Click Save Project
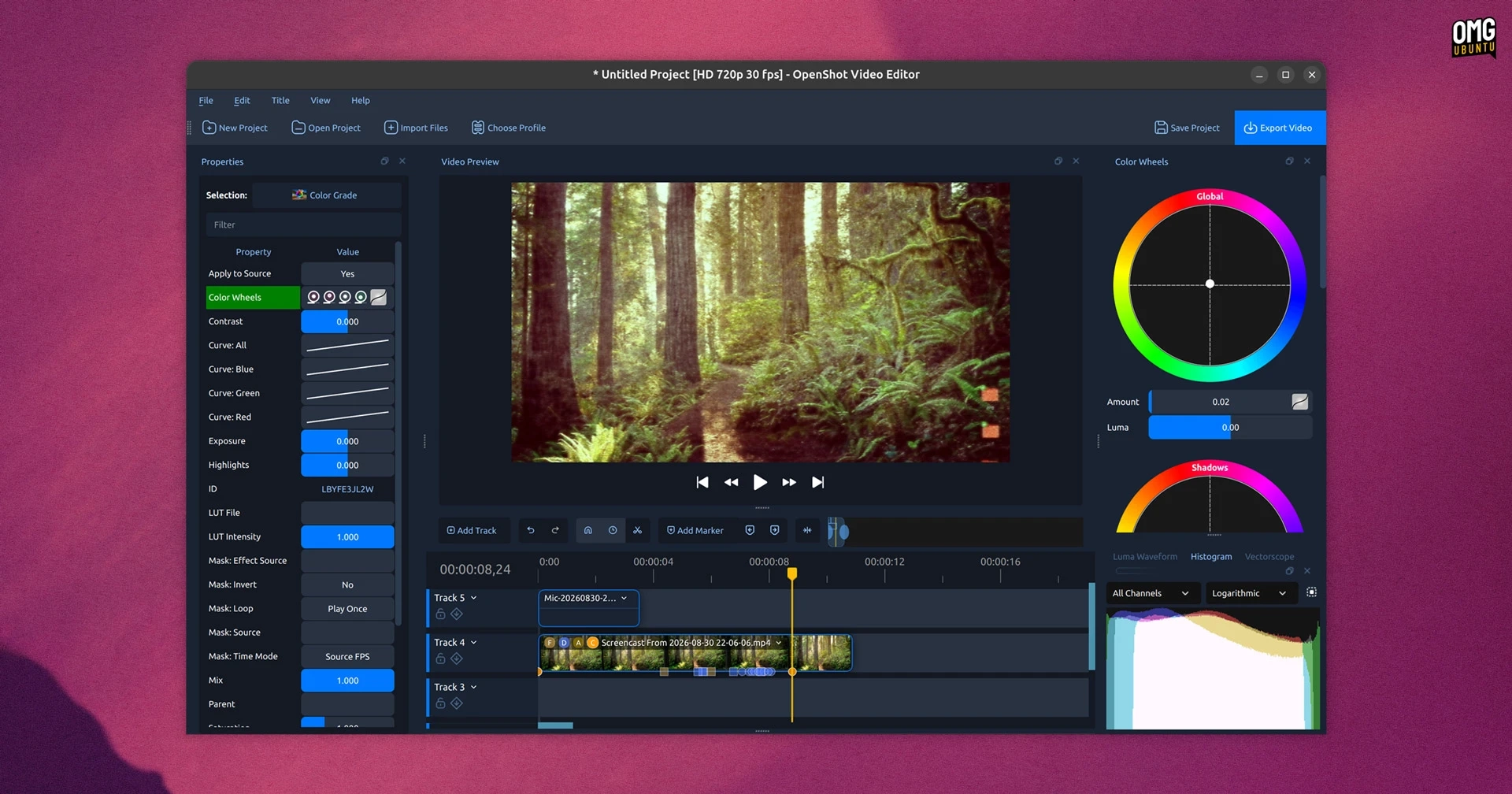The width and height of the screenshot is (1512, 794). tap(1187, 128)
